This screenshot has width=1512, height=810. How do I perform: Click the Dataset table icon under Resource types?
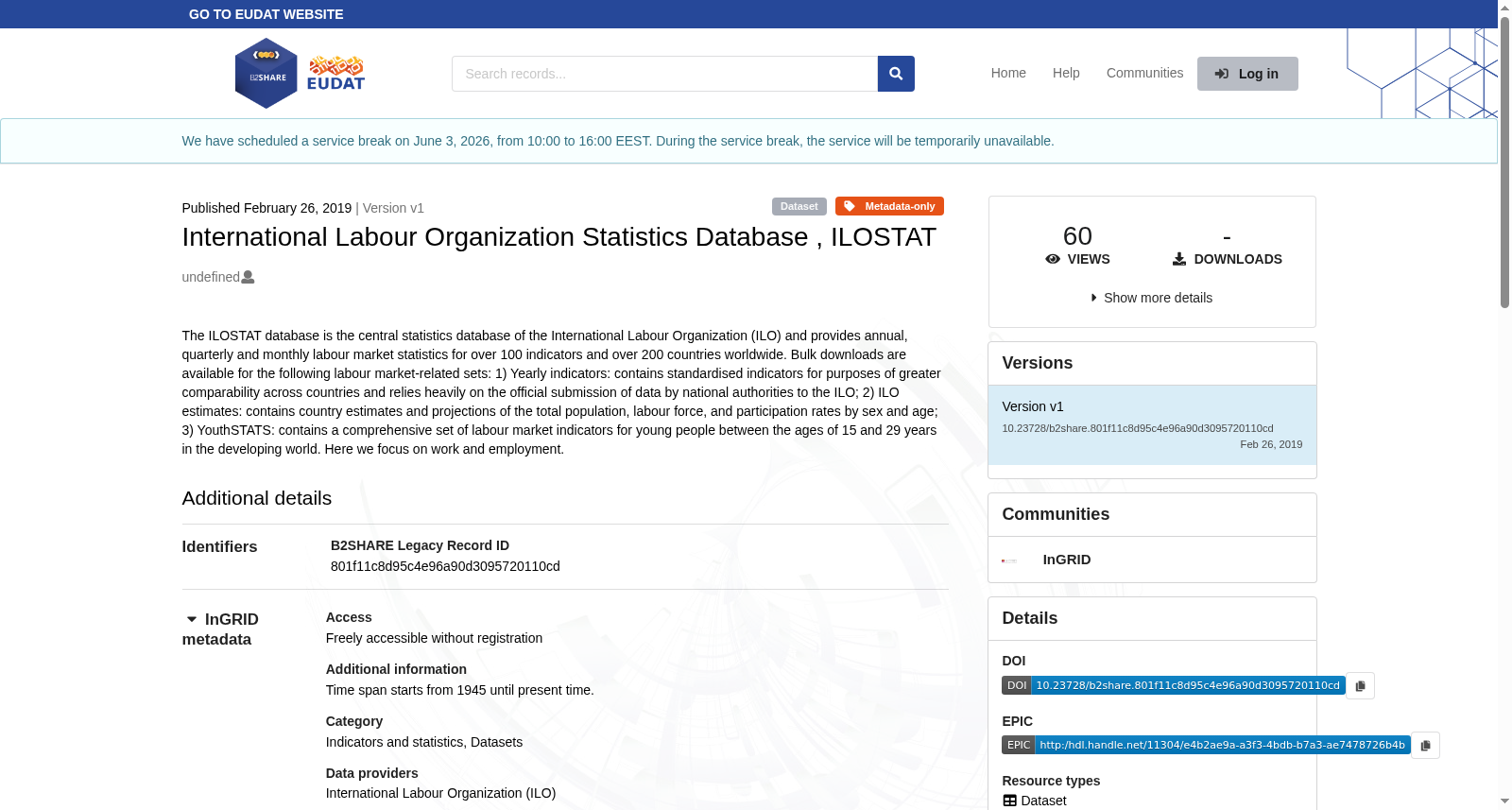[1010, 801]
